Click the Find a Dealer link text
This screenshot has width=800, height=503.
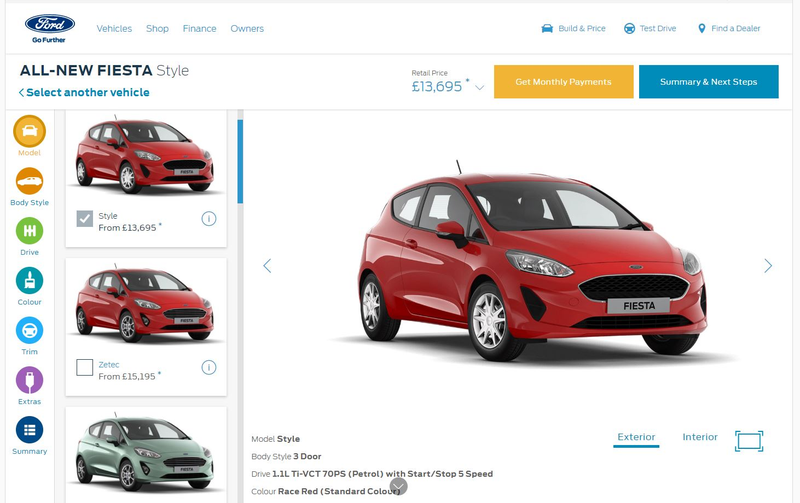(736, 29)
